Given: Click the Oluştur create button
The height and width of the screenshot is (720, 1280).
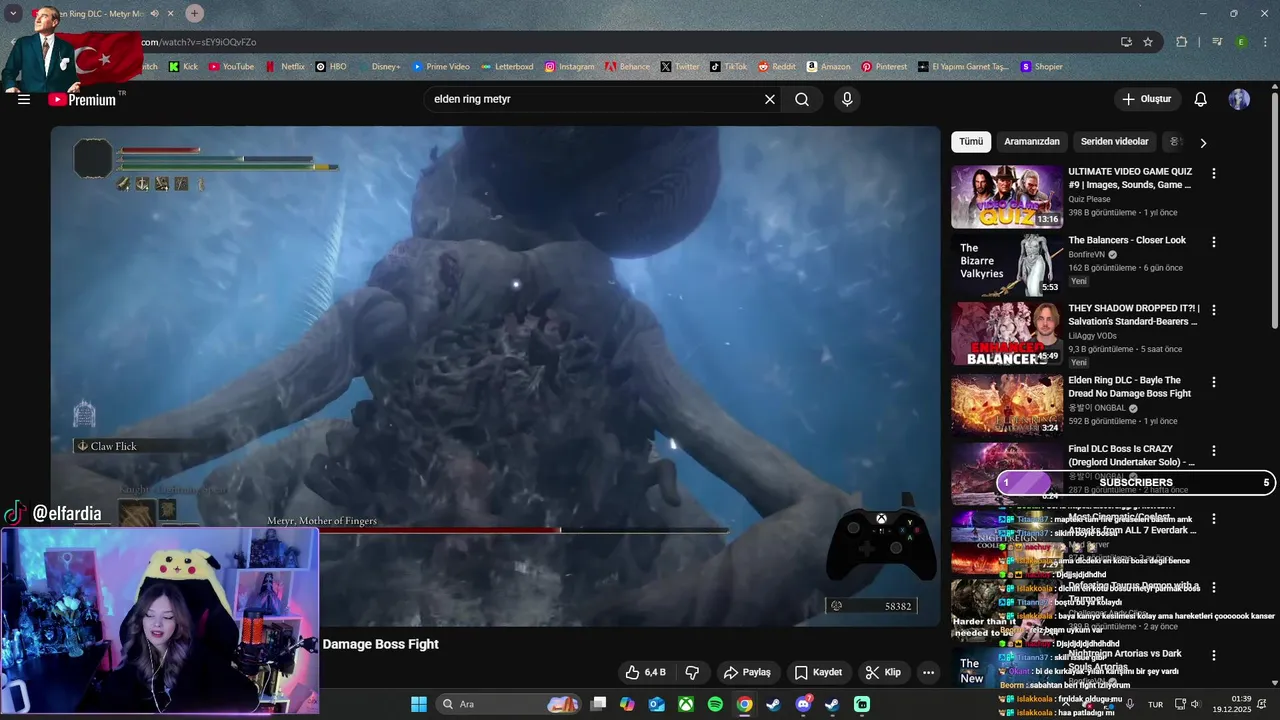Looking at the screenshot, I should pyautogui.click(x=1147, y=99).
